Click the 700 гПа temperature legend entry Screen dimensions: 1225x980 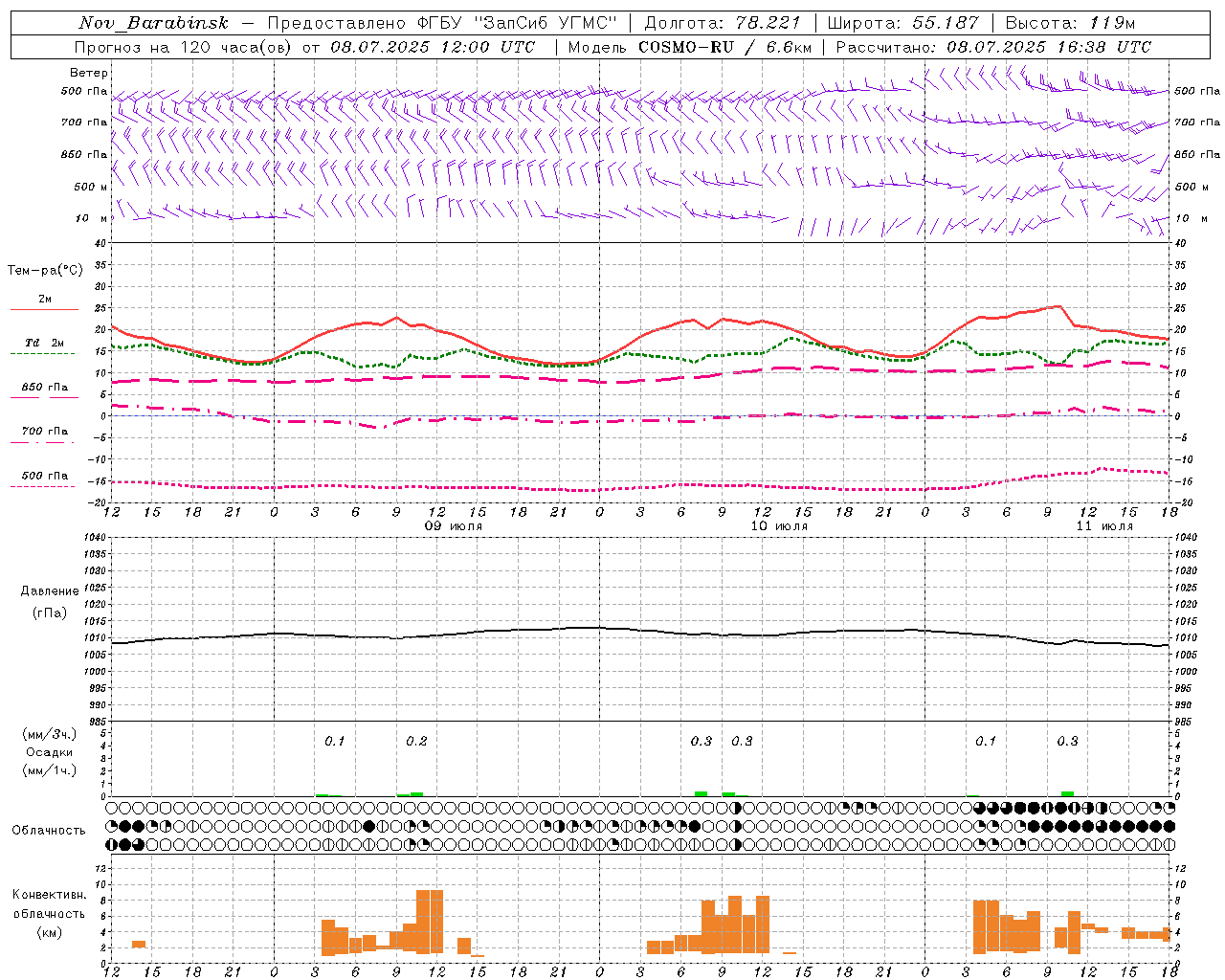coord(45,432)
